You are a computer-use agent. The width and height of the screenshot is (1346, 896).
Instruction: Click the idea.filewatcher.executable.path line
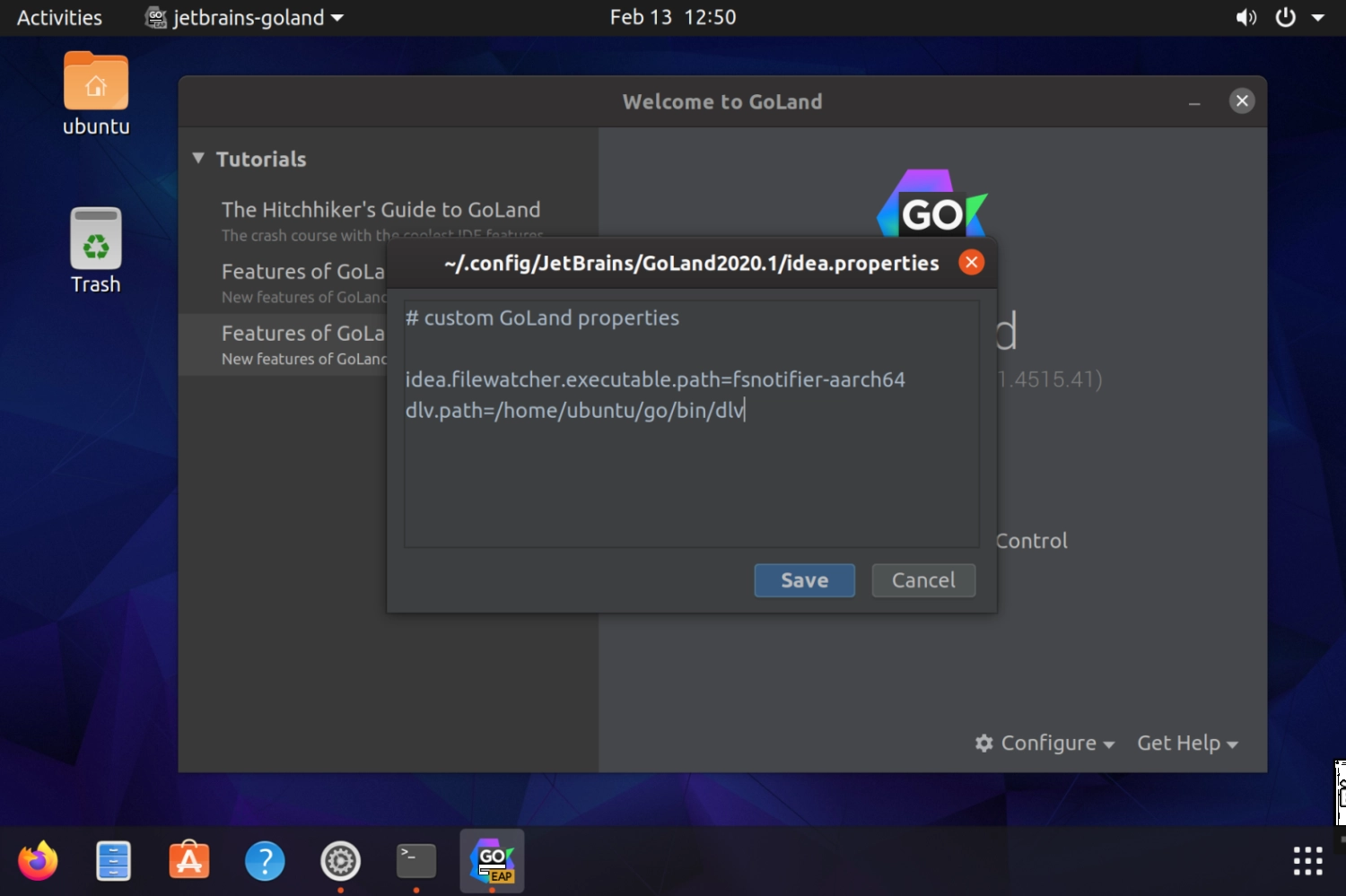pyautogui.click(x=655, y=379)
